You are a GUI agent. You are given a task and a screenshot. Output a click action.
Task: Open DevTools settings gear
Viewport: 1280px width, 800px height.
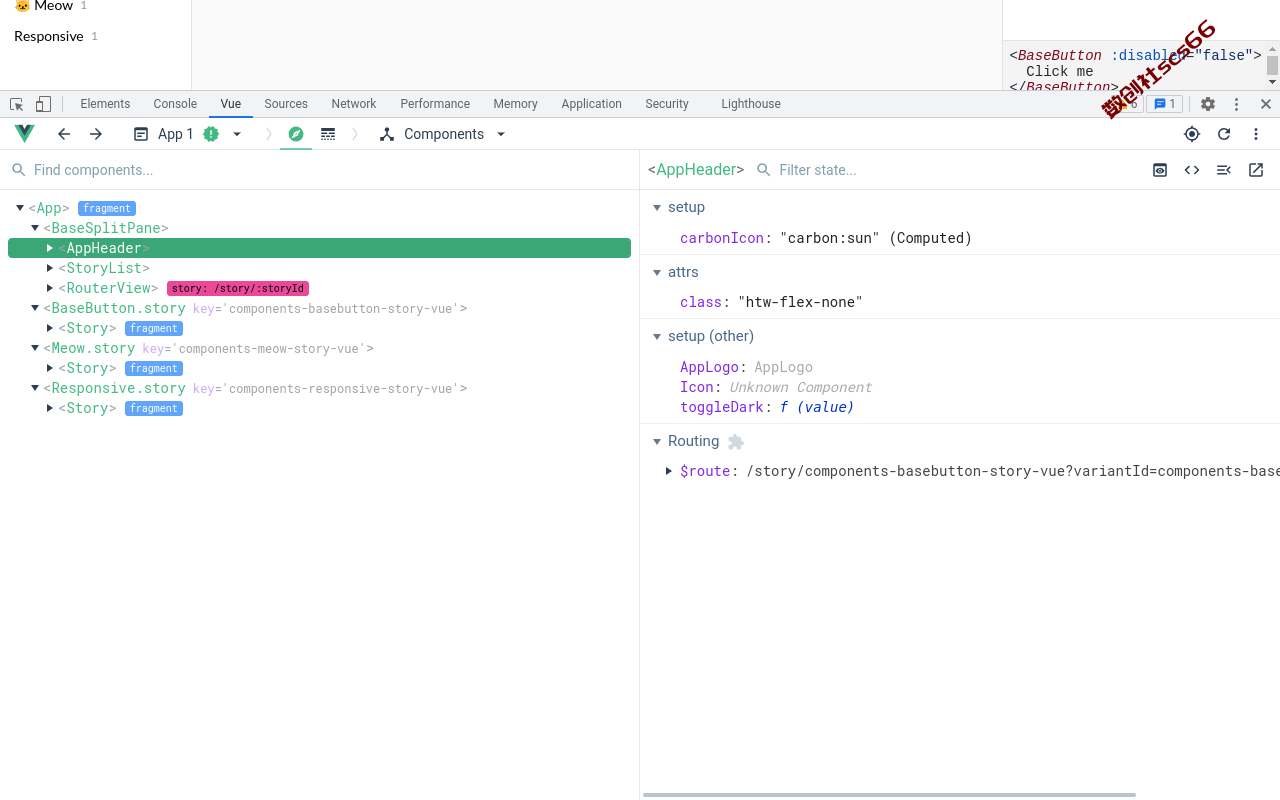click(1208, 104)
